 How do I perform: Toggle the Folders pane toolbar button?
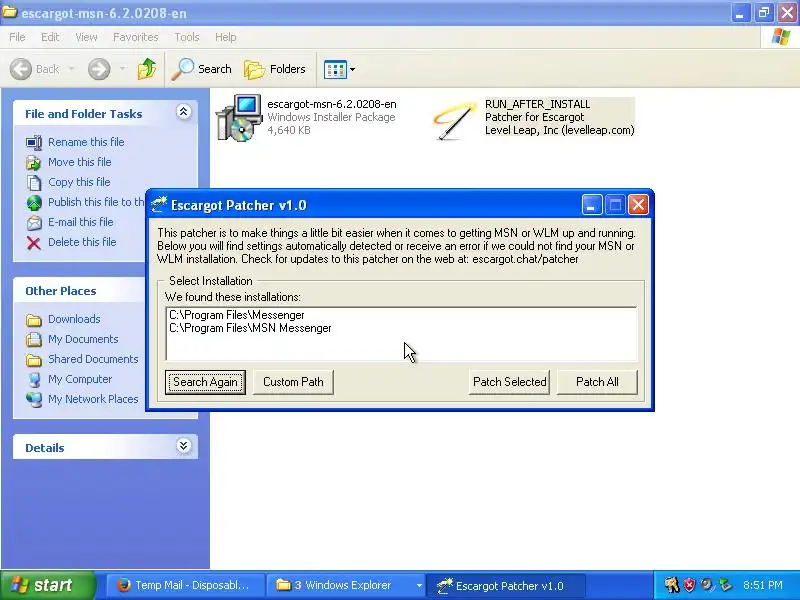point(275,69)
